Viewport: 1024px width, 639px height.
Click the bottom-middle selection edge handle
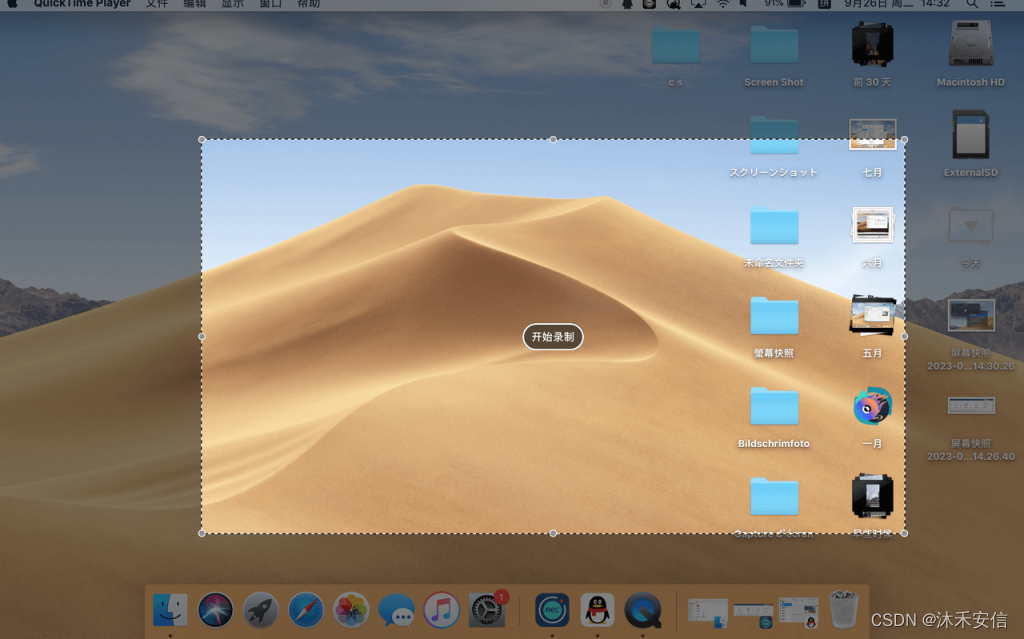click(553, 533)
